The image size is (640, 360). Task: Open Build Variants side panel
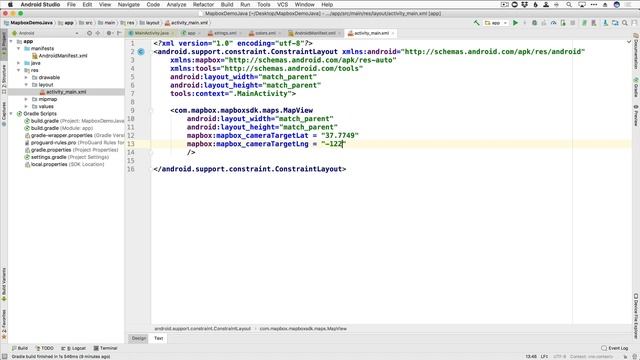click(x=4, y=284)
